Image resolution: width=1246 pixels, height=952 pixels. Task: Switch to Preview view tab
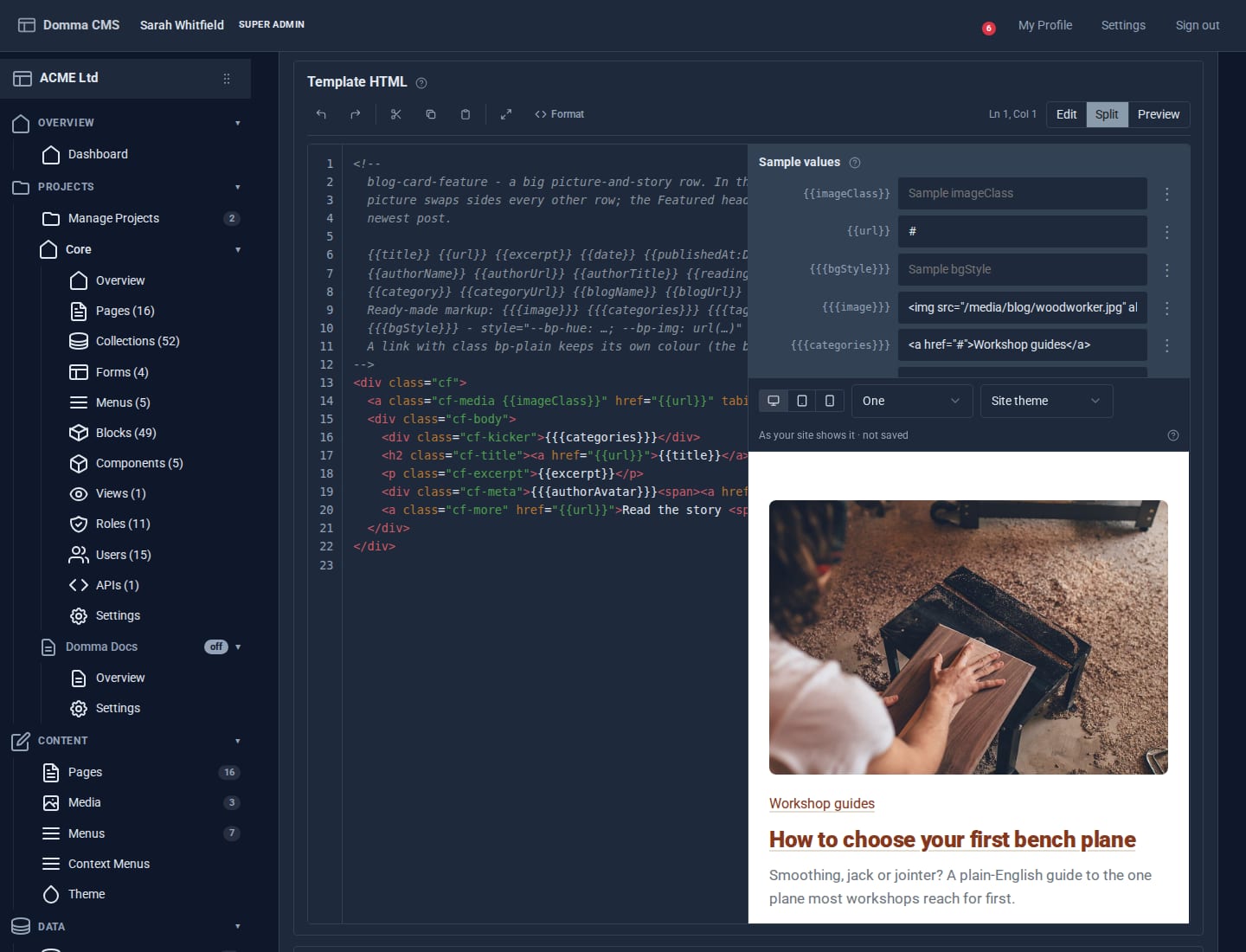coord(1159,114)
